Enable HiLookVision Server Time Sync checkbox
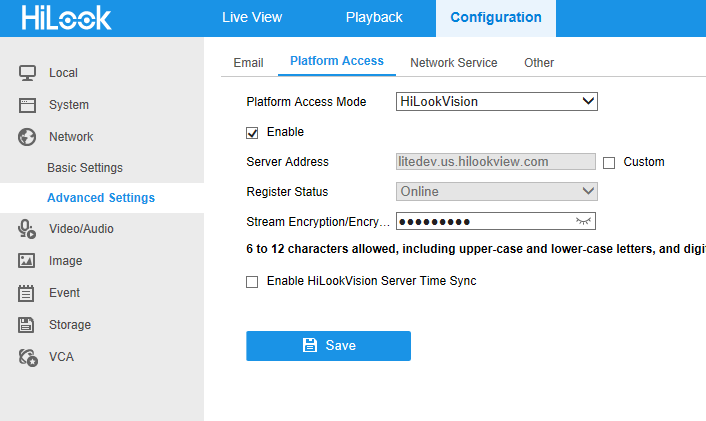Viewport: 706px width, 421px height. [x=252, y=282]
